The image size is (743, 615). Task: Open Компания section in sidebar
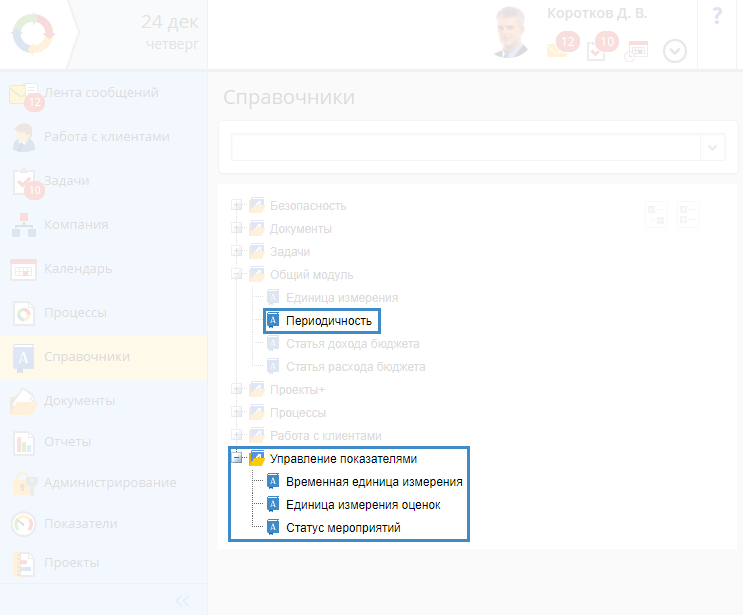[x=103, y=225]
